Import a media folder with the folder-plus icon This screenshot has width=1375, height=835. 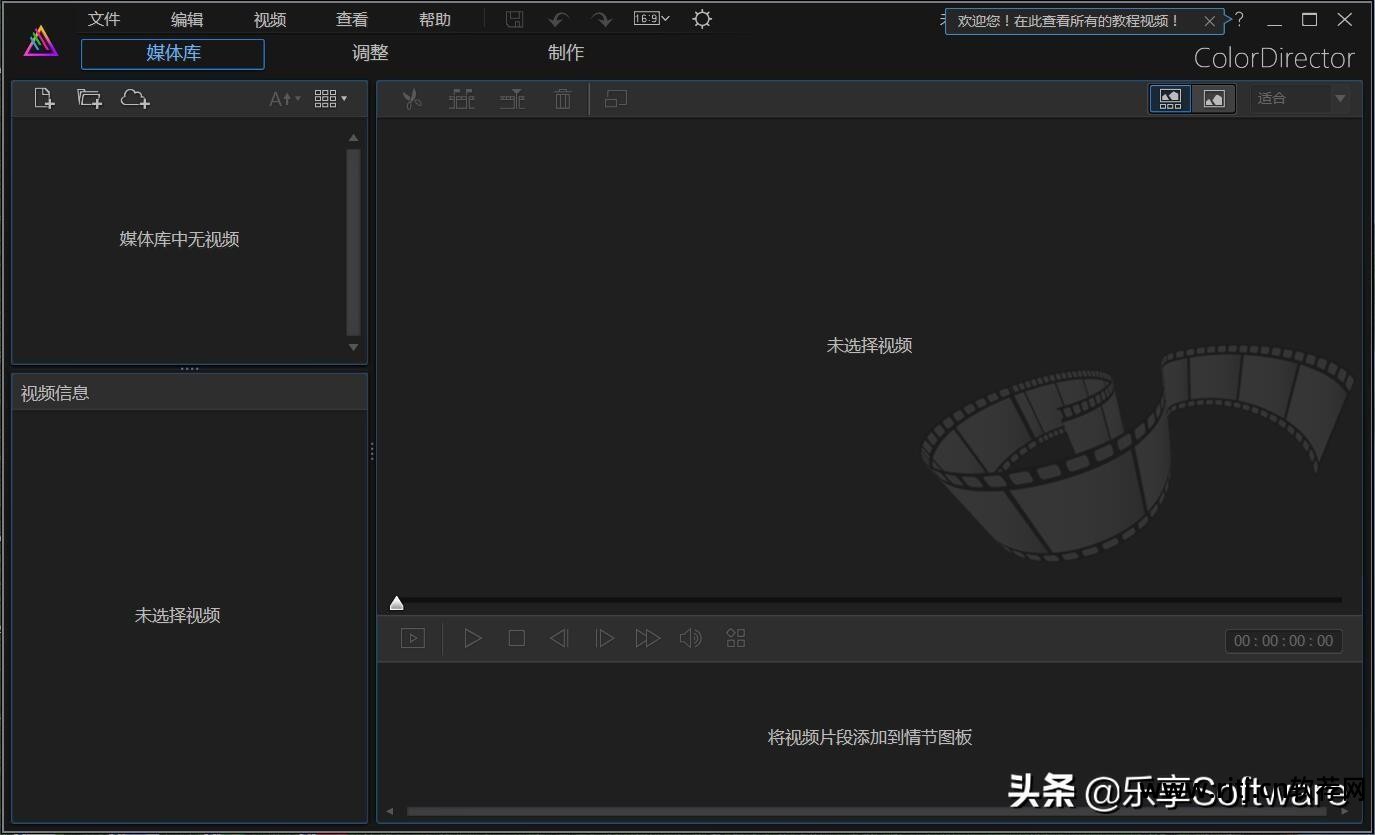tap(90, 98)
